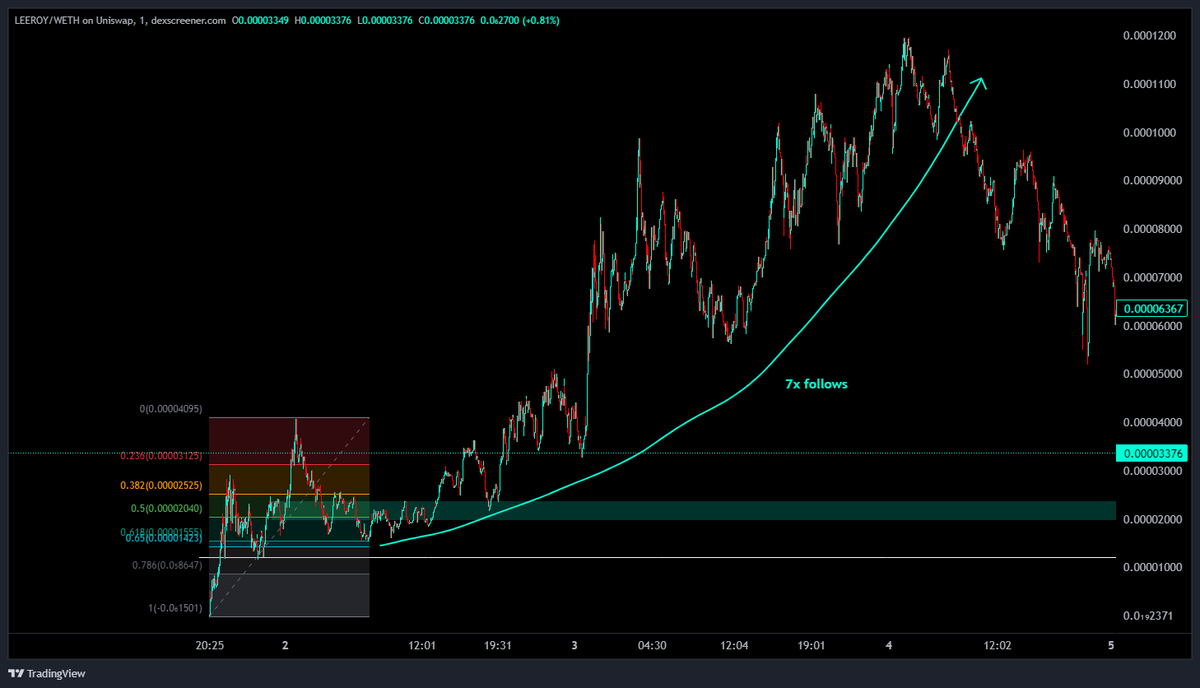Click the day 2 date label
The height and width of the screenshot is (688, 1200).
point(286,646)
